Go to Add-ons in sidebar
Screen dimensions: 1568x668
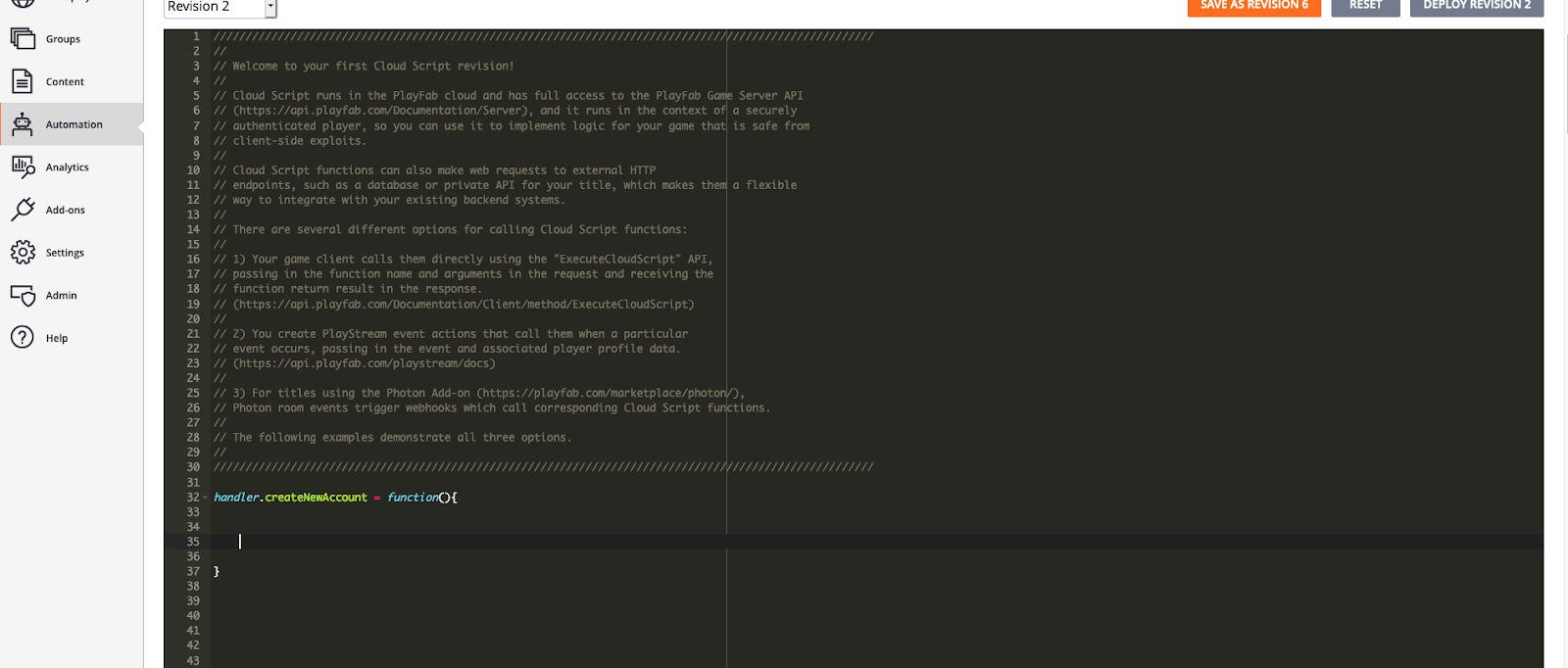coord(65,210)
